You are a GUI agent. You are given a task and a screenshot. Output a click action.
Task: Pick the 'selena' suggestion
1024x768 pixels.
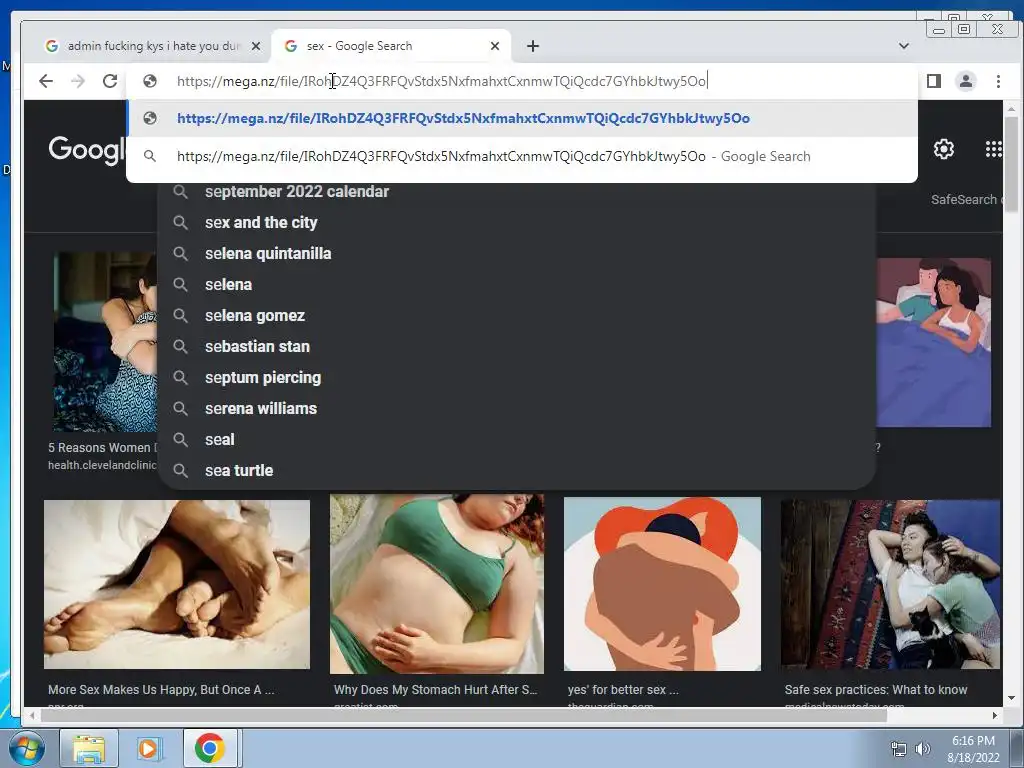tap(228, 285)
